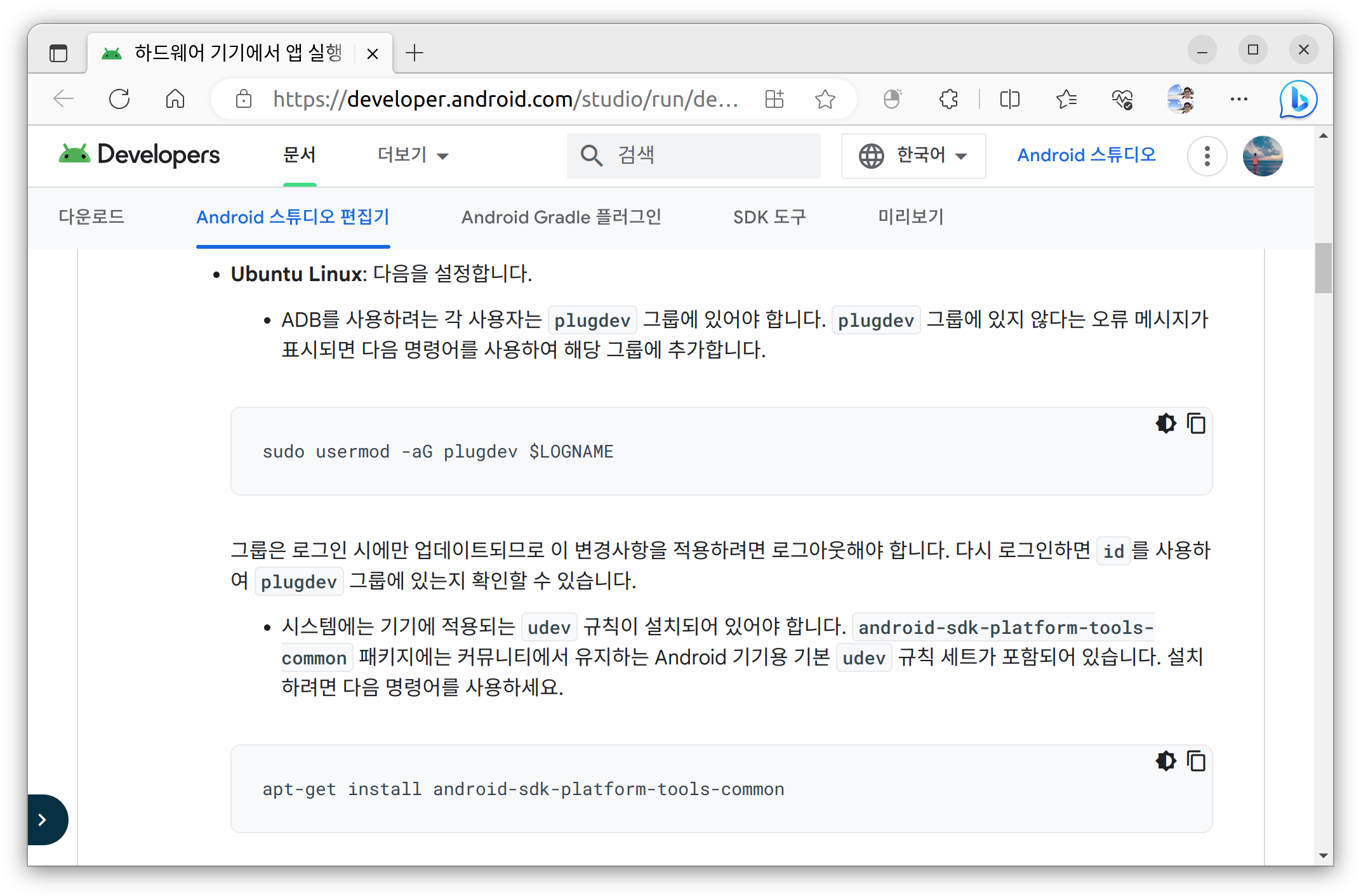Refresh the current page

[x=119, y=100]
